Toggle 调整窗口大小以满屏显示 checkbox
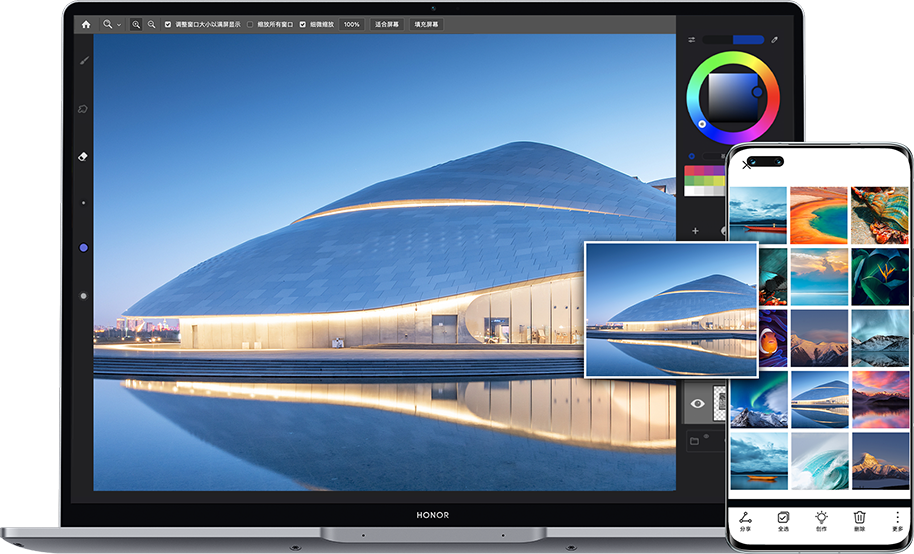The height and width of the screenshot is (554, 914). [x=168, y=24]
